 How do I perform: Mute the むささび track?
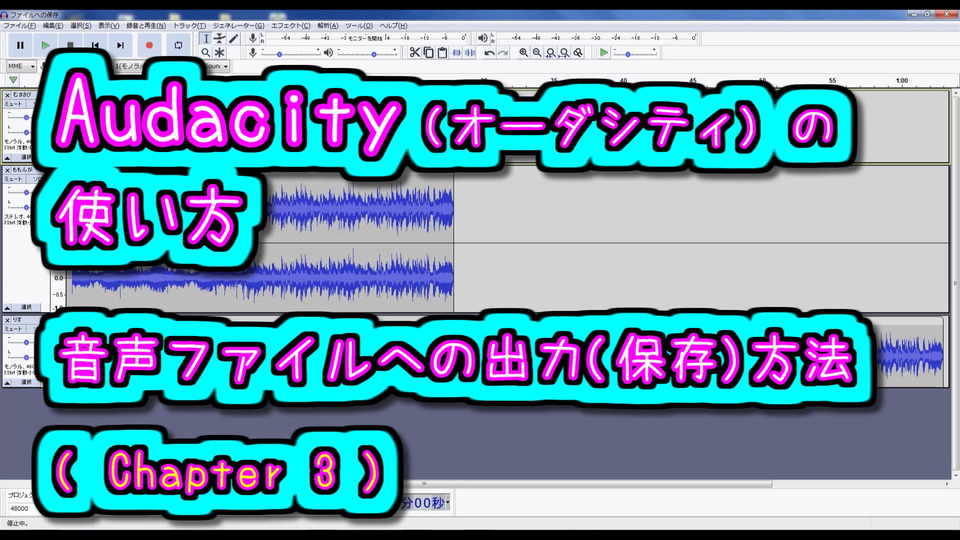coord(13,104)
